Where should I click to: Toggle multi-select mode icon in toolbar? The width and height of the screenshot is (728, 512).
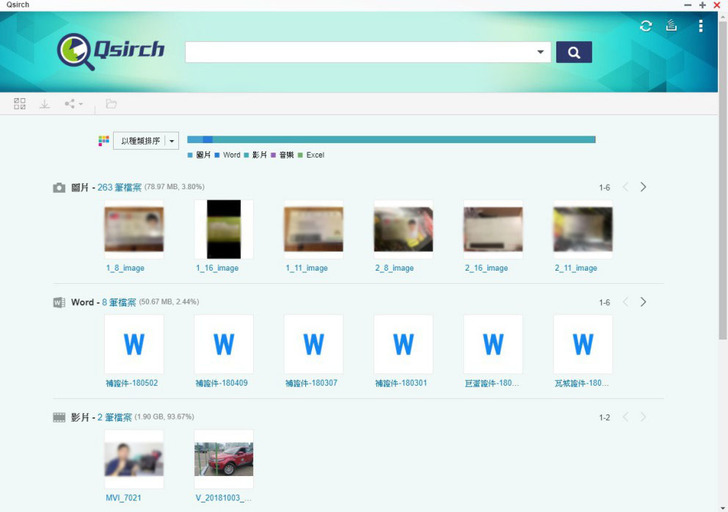point(20,104)
